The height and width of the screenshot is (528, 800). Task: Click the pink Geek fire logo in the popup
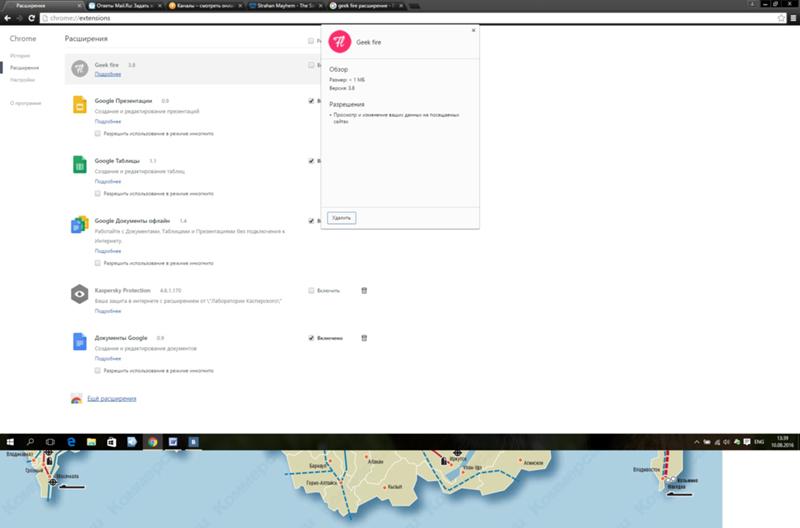pos(340,42)
